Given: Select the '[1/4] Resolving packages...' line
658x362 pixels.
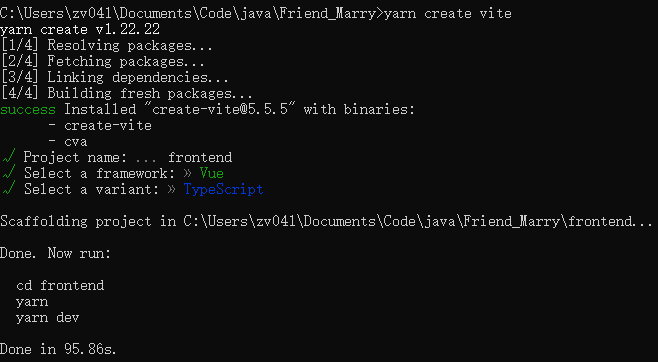Looking at the screenshot, I should 107,45.
